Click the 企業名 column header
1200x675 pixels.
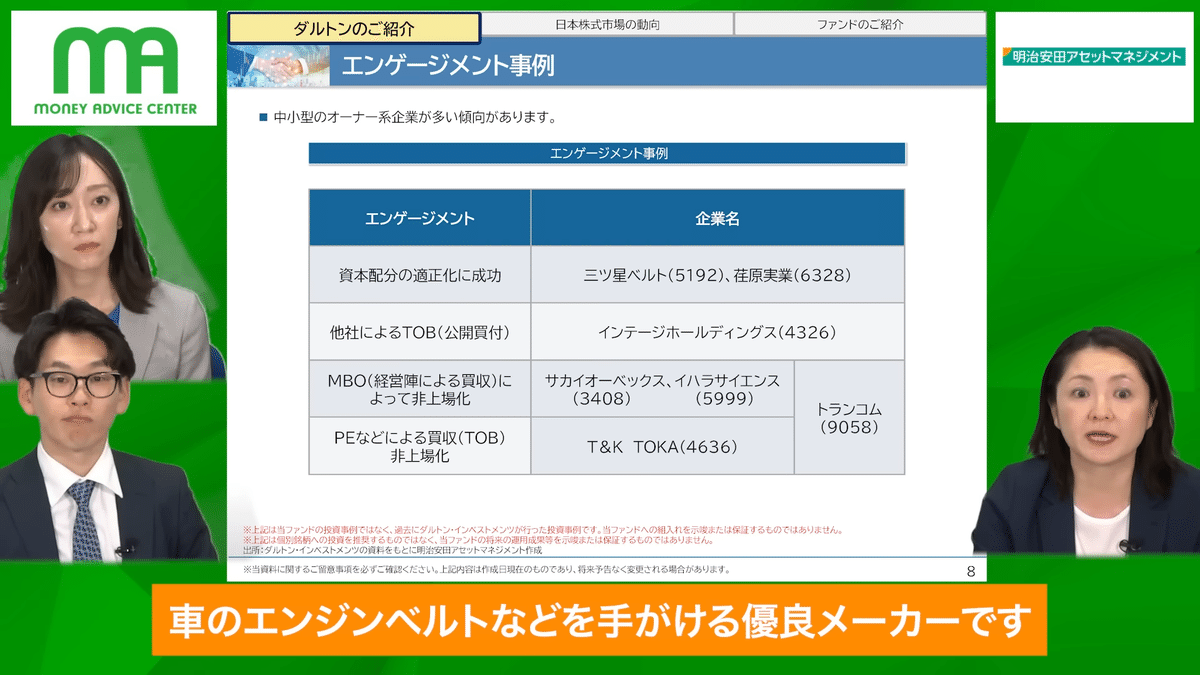718,218
